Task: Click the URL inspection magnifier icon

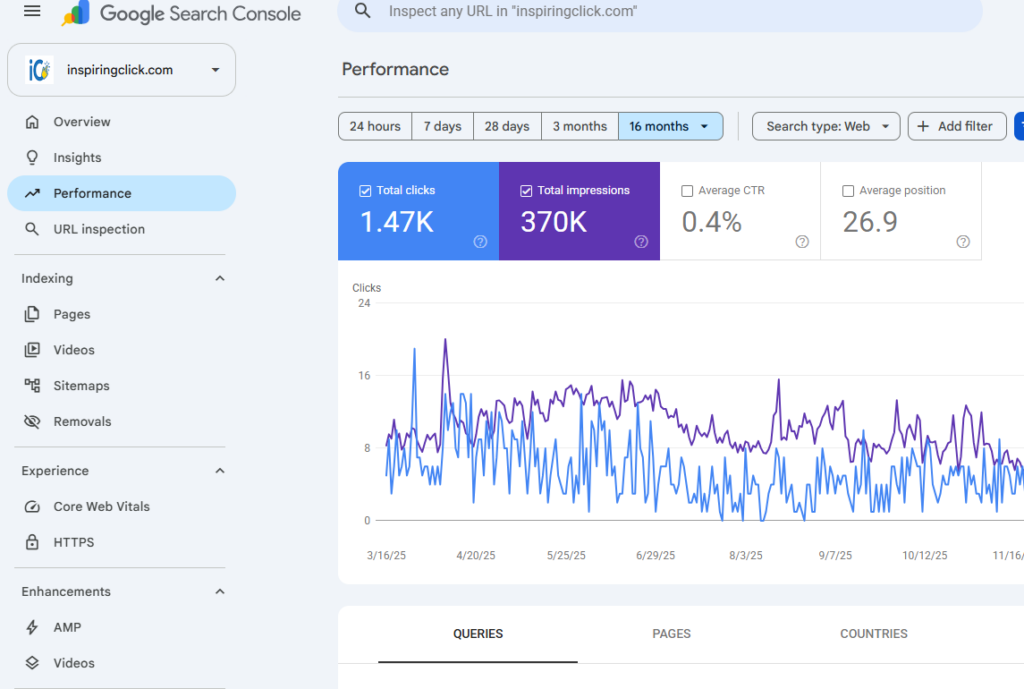Action: coord(32,229)
